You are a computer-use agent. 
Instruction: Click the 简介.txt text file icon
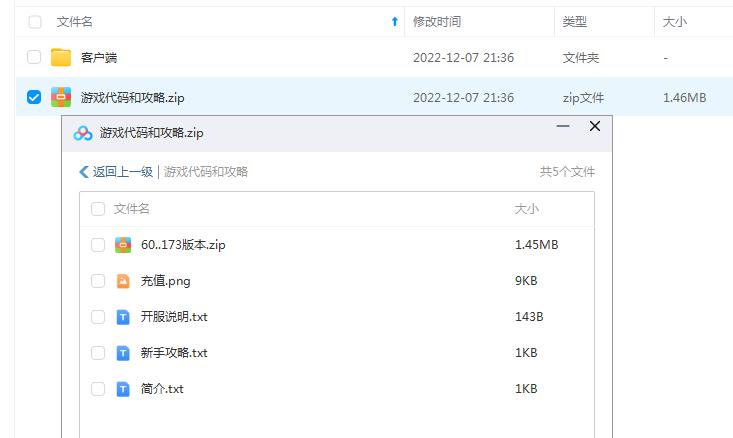coord(123,389)
